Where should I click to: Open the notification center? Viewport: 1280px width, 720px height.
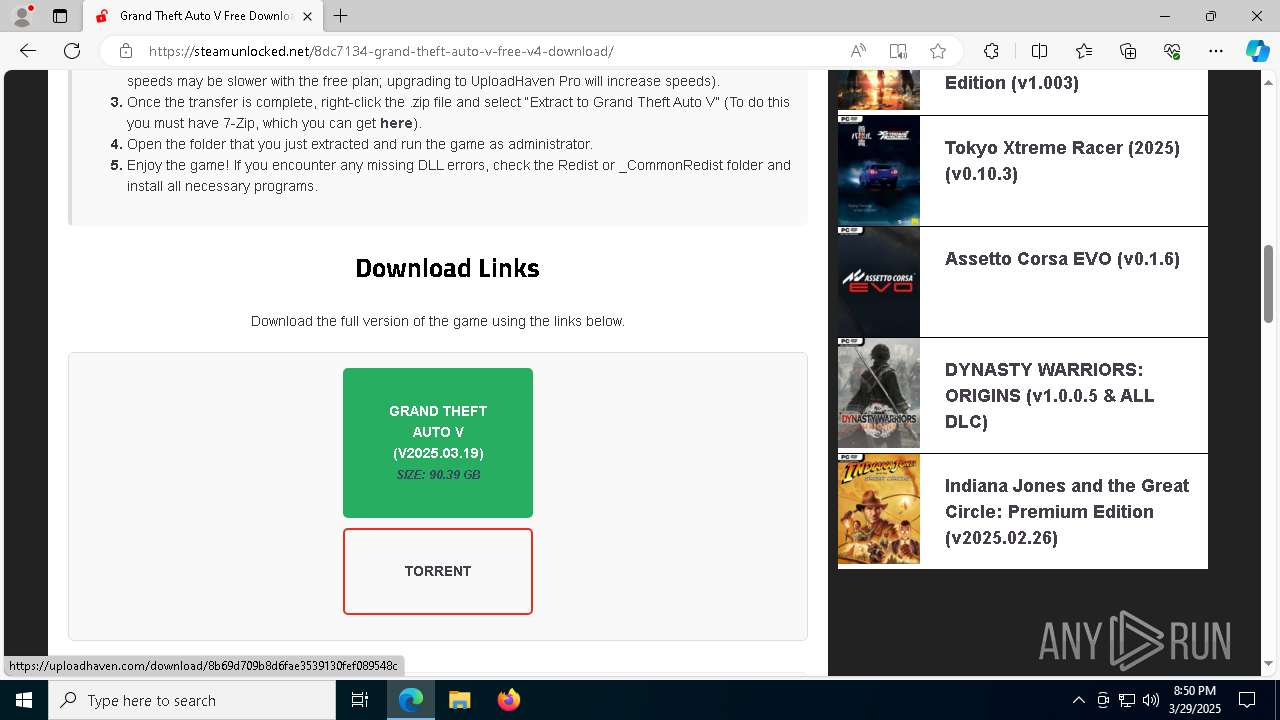pyautogui.click(x=1247, y=700)
